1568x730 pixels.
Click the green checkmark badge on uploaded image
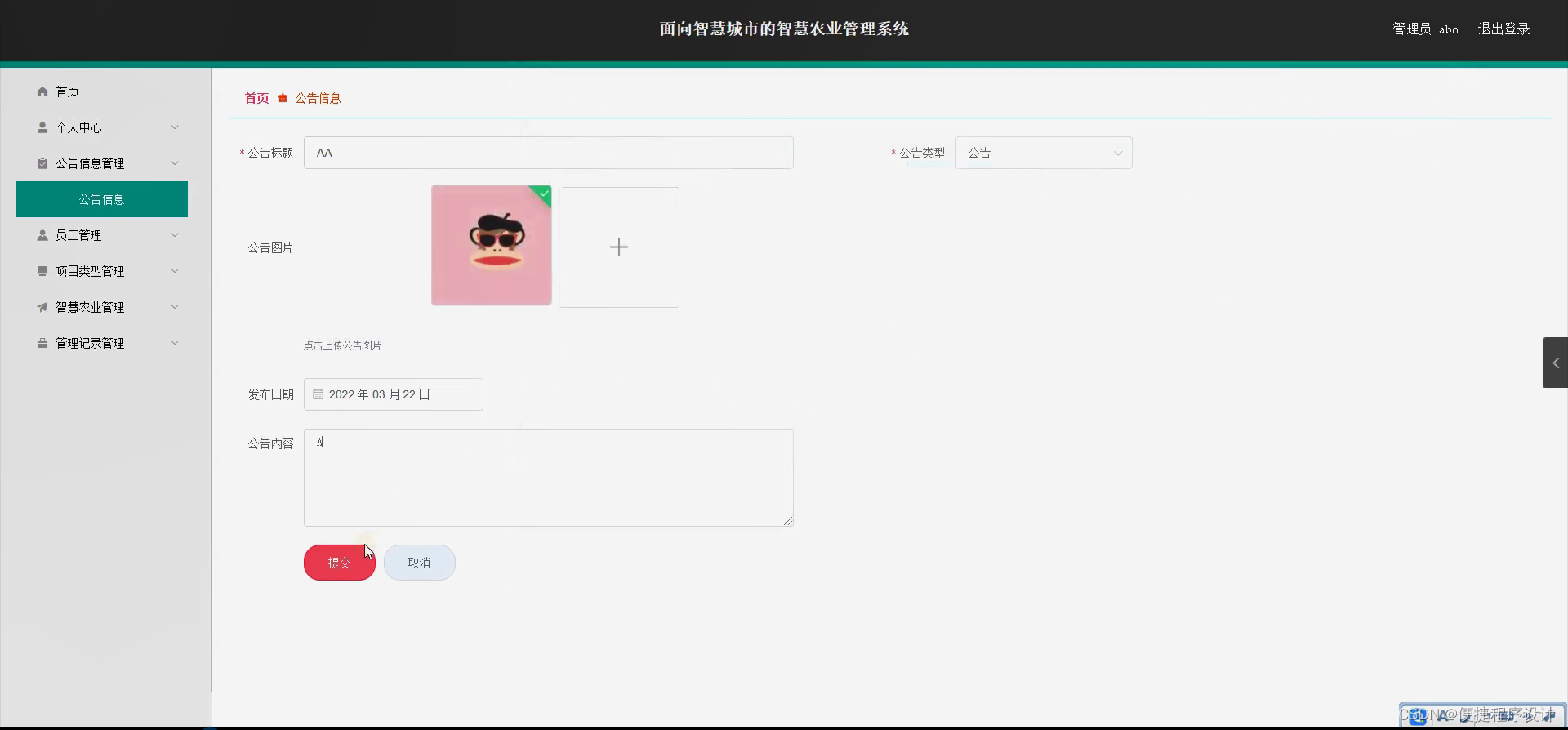tap(543, 194)
